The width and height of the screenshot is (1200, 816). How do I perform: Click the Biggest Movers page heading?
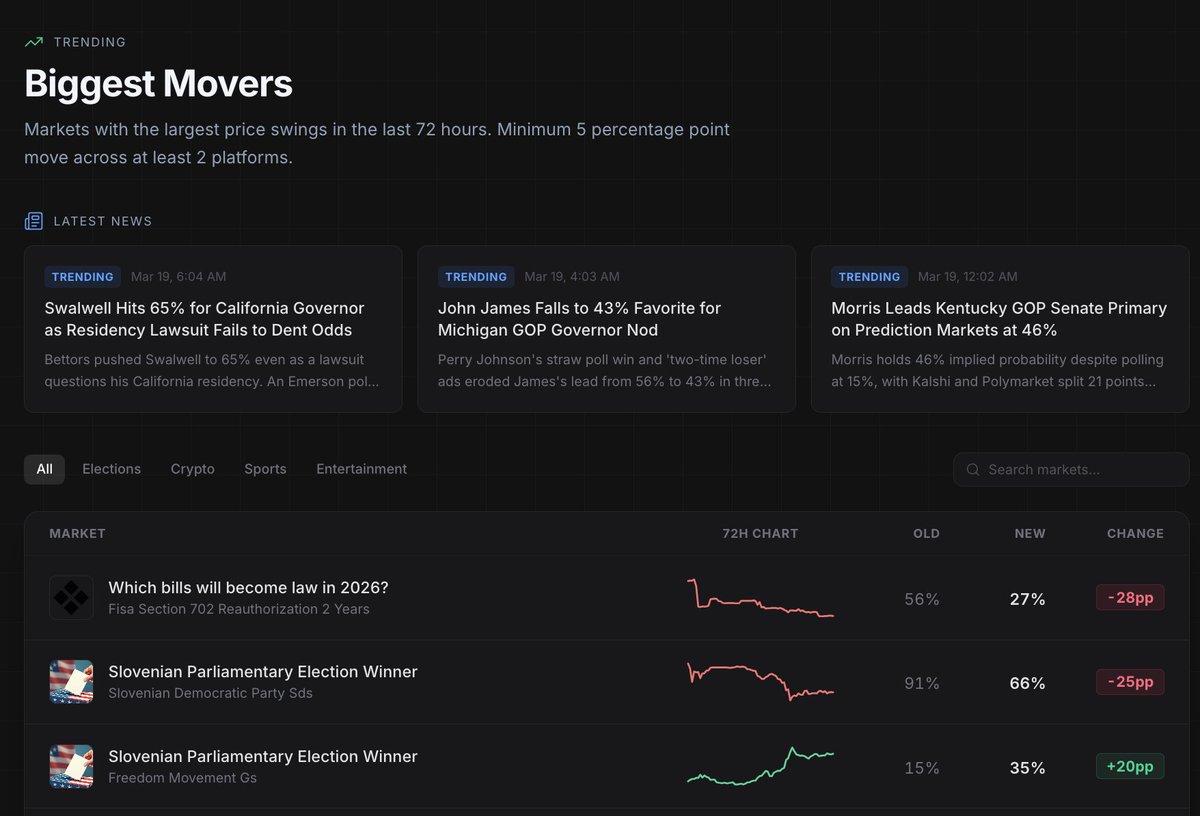point(158,84)
